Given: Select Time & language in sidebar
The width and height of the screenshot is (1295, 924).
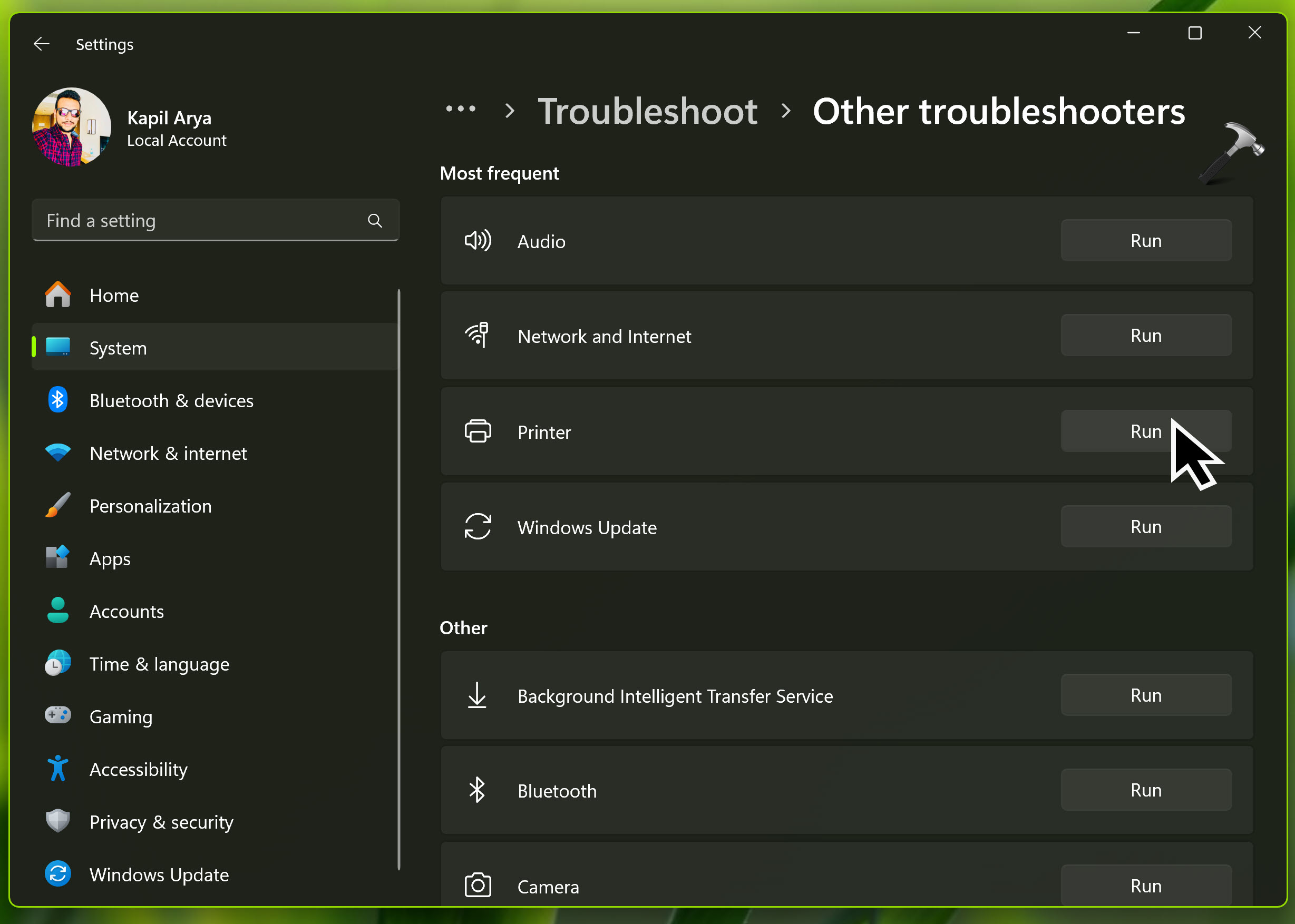Looking at the screenshot, I should coord(159,664).
